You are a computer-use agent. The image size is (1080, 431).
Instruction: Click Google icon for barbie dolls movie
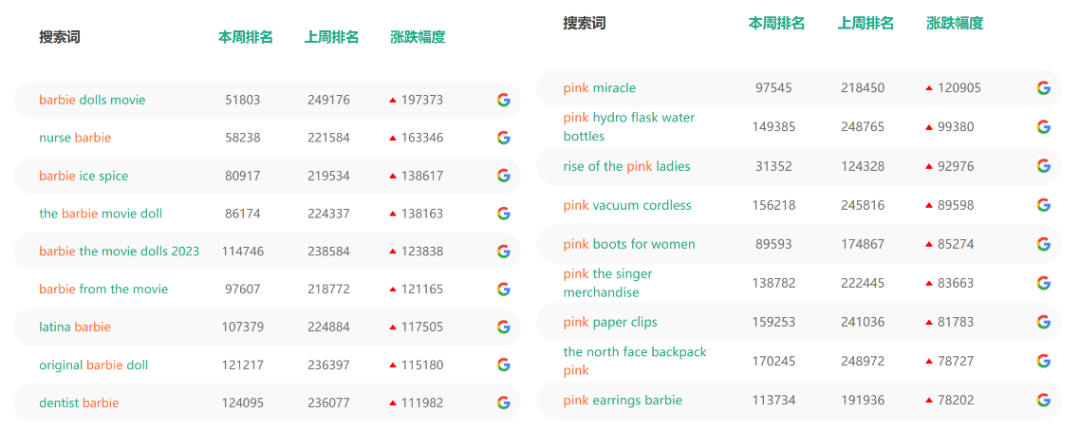[503, 100]
